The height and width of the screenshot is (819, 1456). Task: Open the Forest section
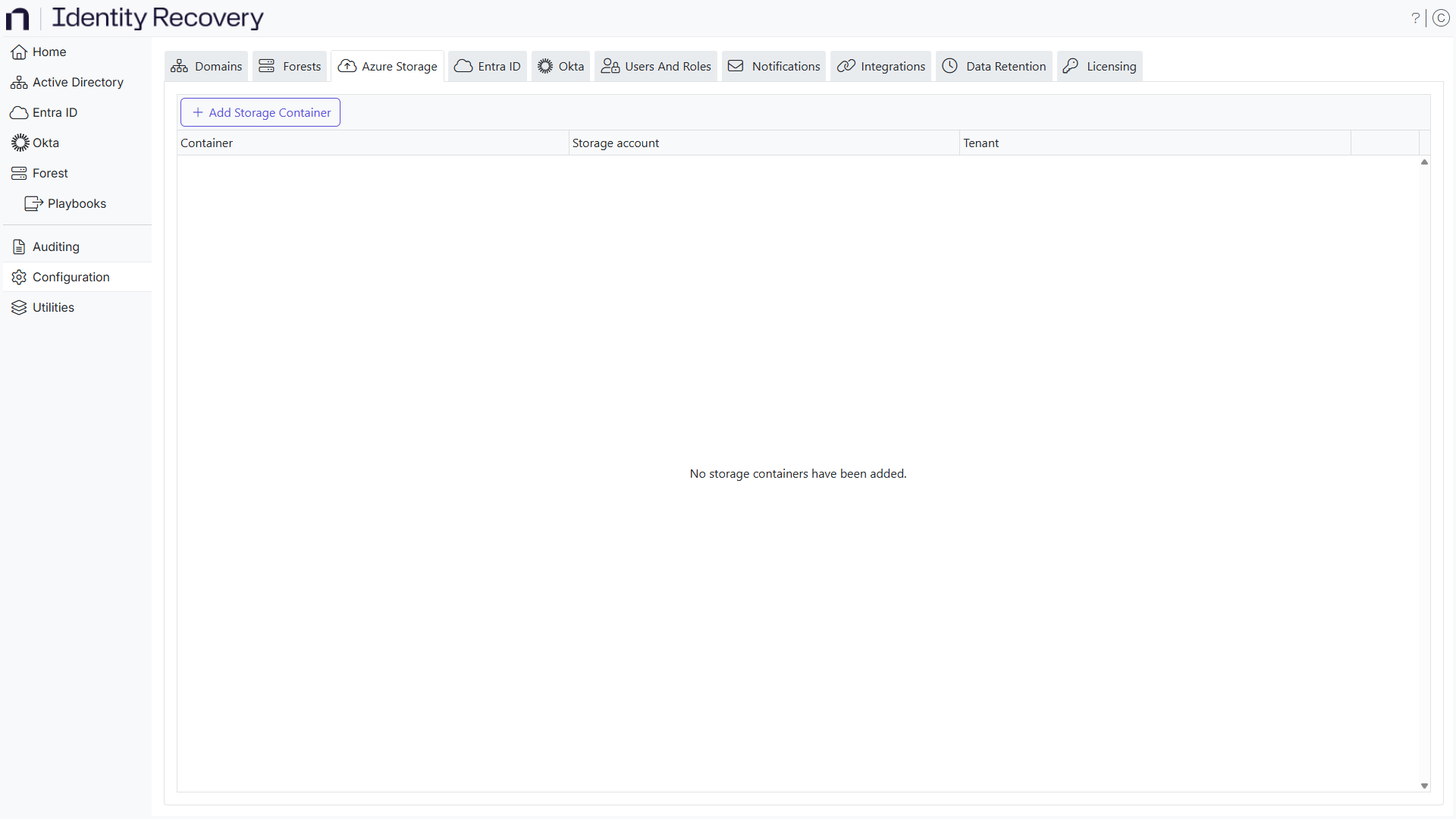pos(49,173)
